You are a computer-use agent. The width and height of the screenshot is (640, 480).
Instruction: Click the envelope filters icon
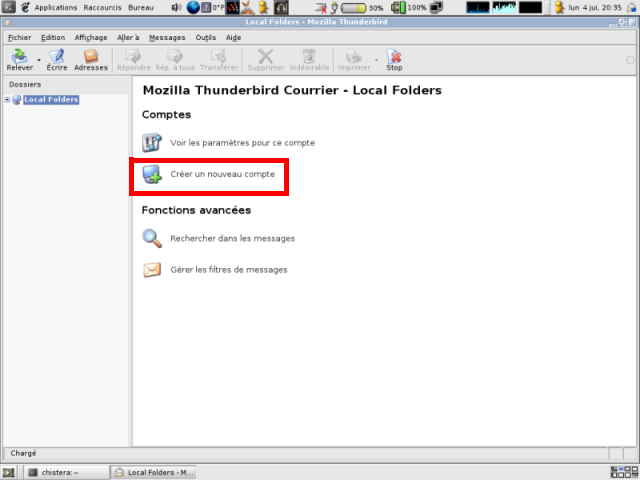click(152, 269)
